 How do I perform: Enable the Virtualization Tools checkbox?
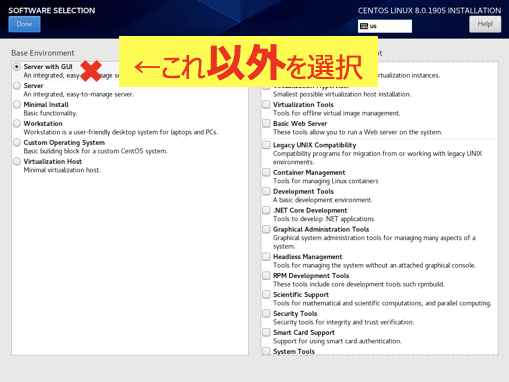(x=266, y=105)
